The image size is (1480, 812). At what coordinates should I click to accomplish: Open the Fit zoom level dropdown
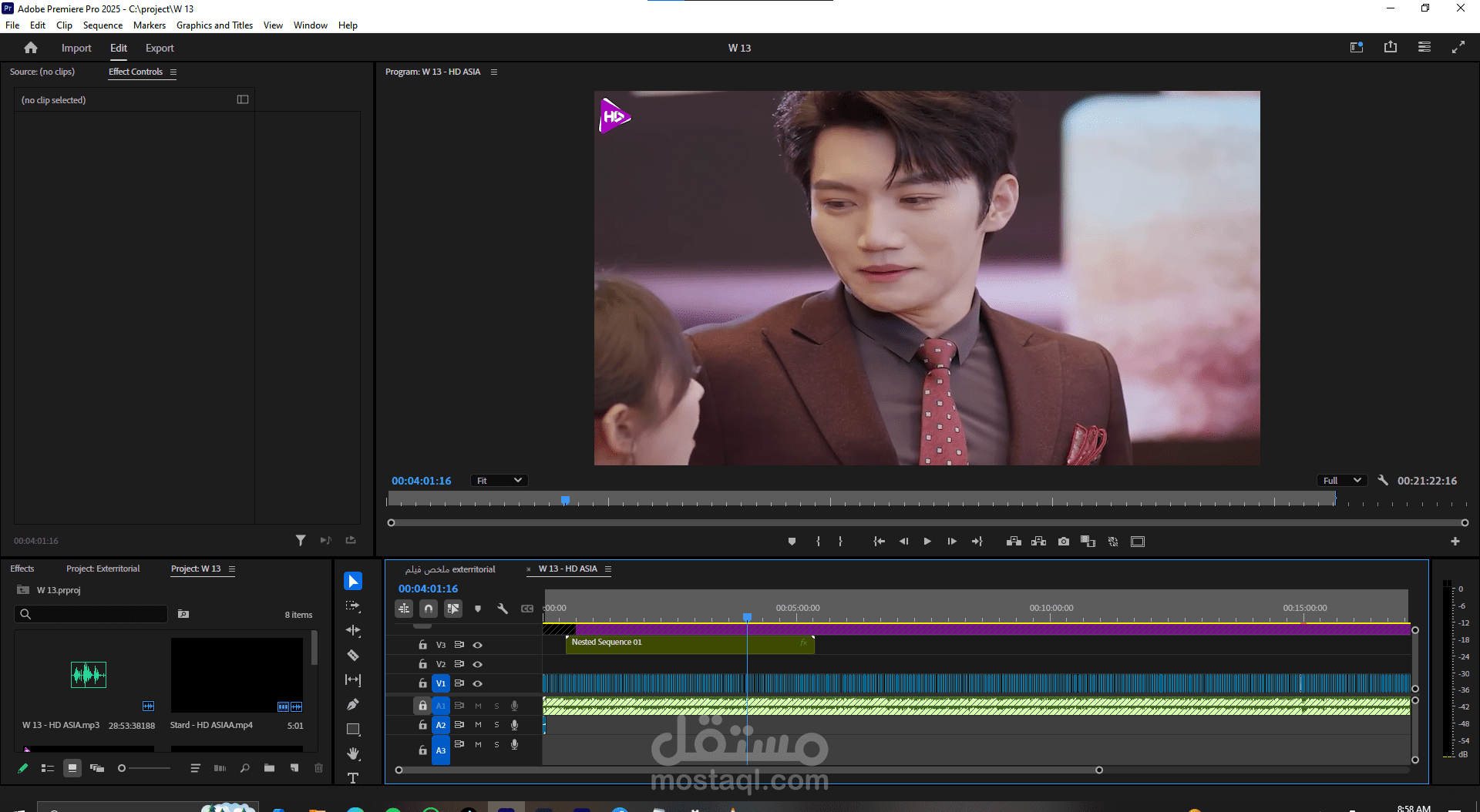coord(499,481)
